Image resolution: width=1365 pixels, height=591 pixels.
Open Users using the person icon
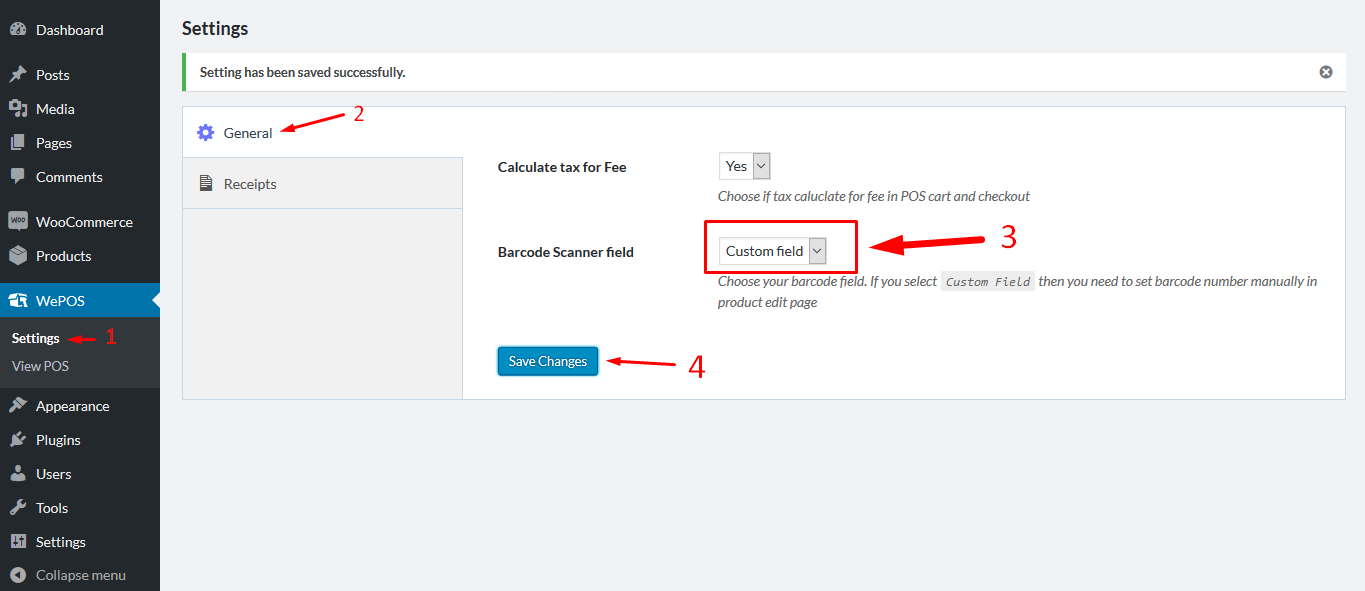click(18, 473)
